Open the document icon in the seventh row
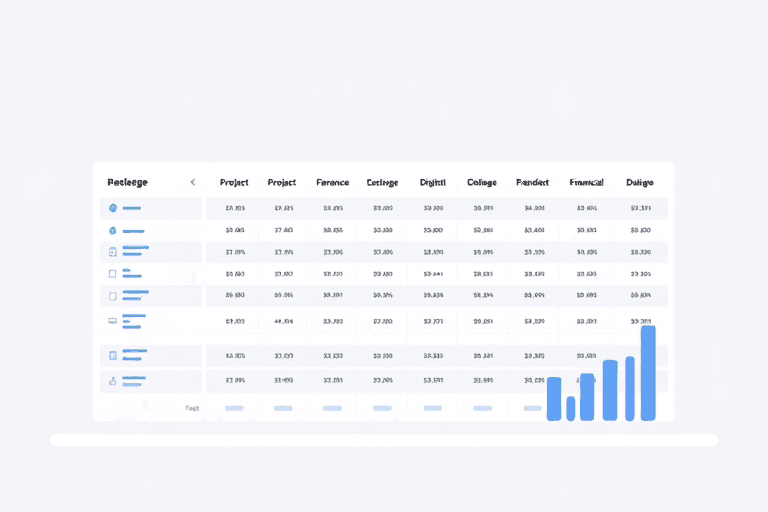Screen dimensions: 768x512 click(x=113, y=356)
